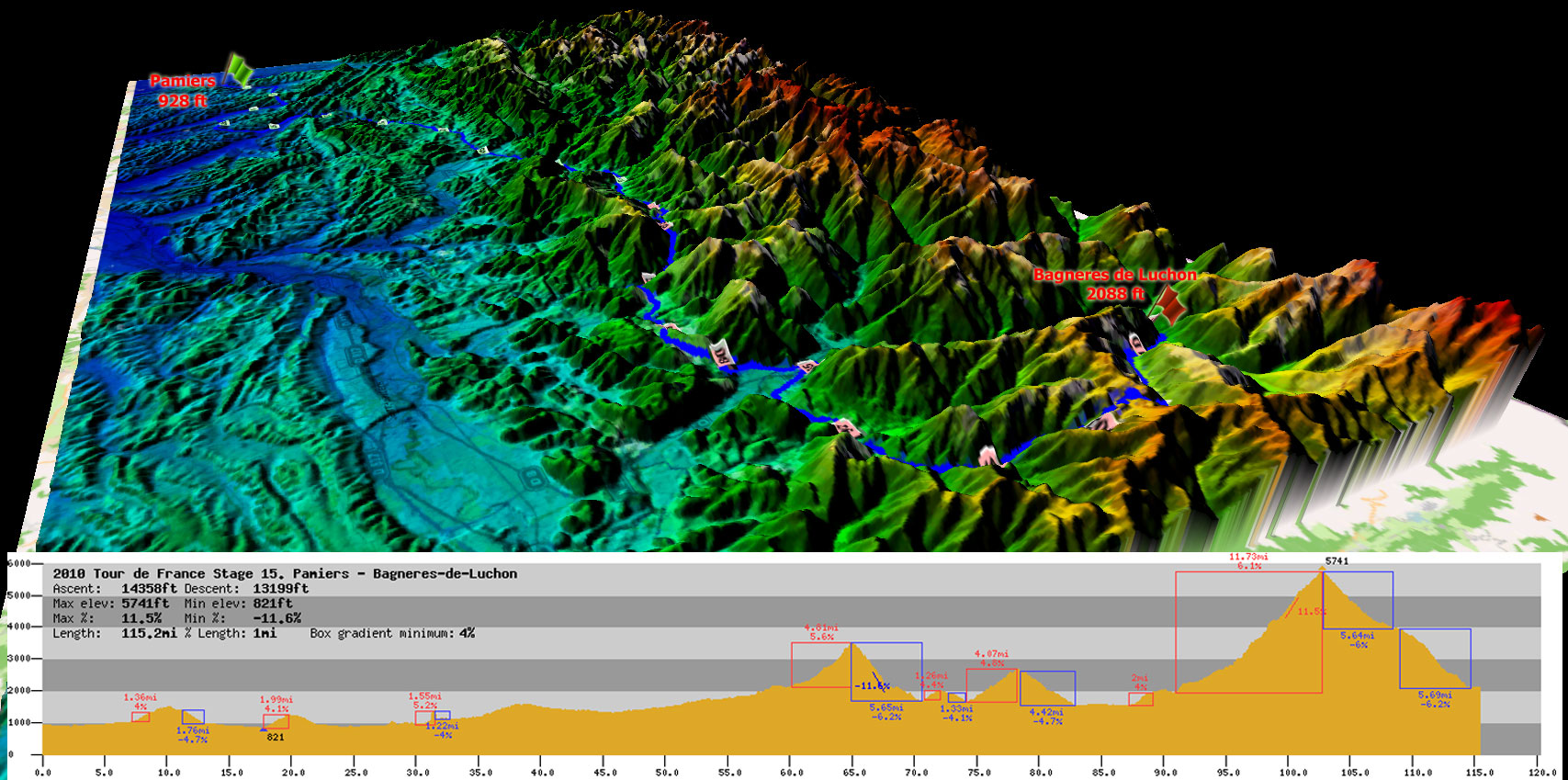Viewport: 1568px width, 780px height.
Task: Click the Min elev value 821ft
Action: tap(272, 604)
